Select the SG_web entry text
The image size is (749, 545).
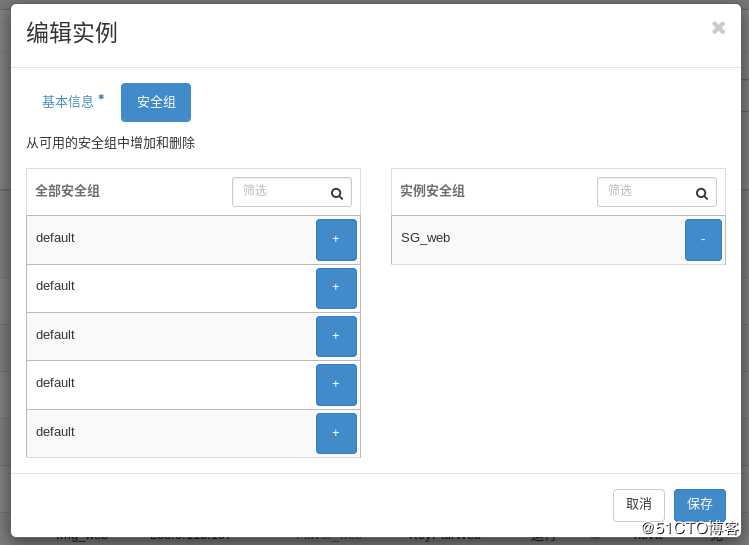426,238
